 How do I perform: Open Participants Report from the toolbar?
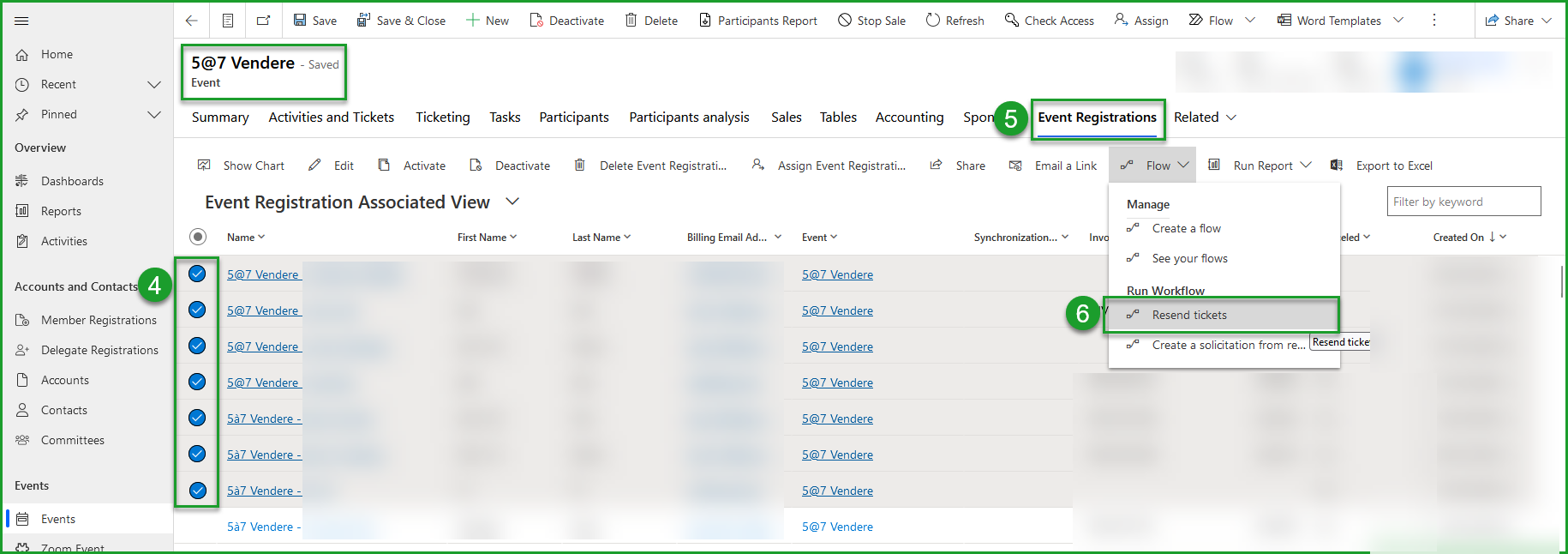tap(757, 21)
